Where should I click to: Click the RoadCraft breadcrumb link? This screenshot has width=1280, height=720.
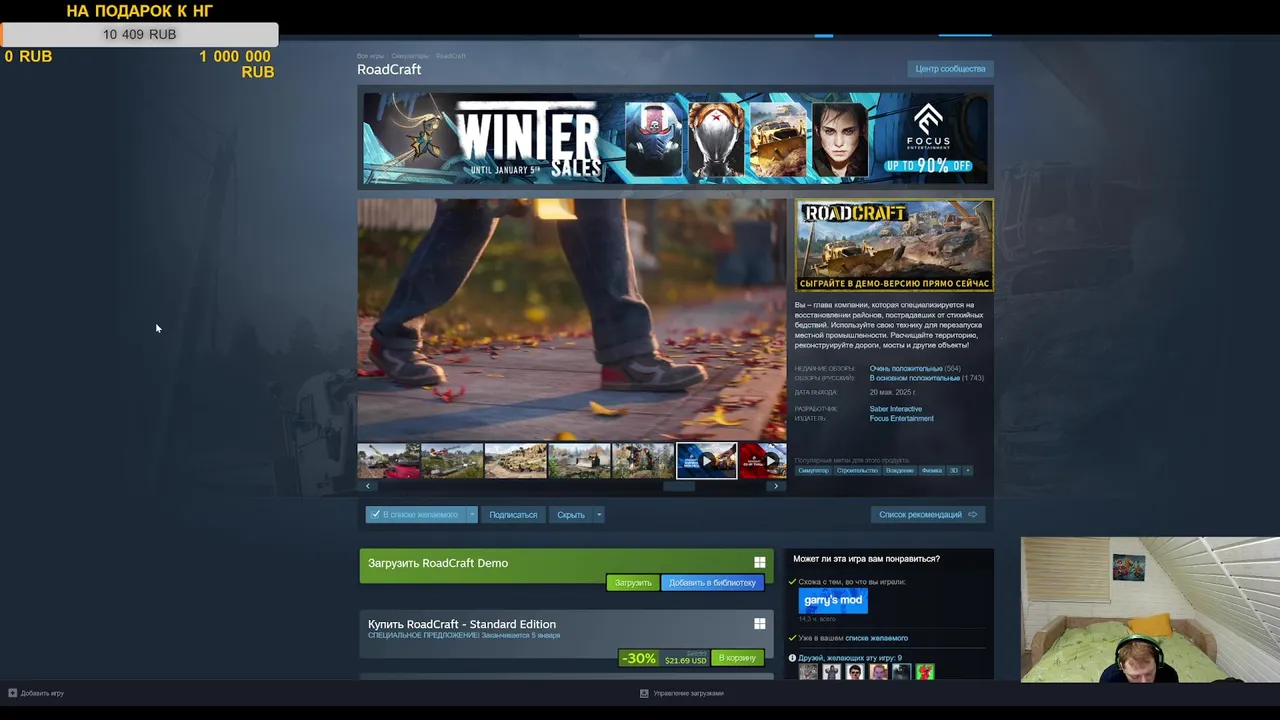tap(450, 56)
